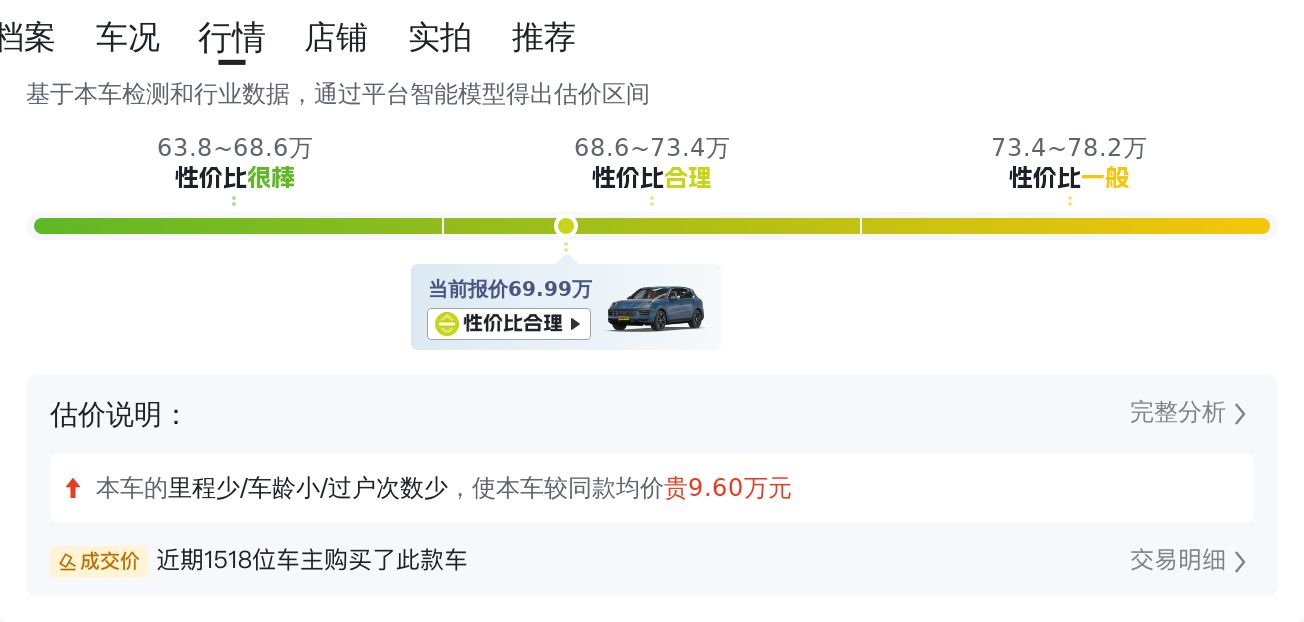
Task: Open the blue car thumbnail image
Action: point(655,308)
